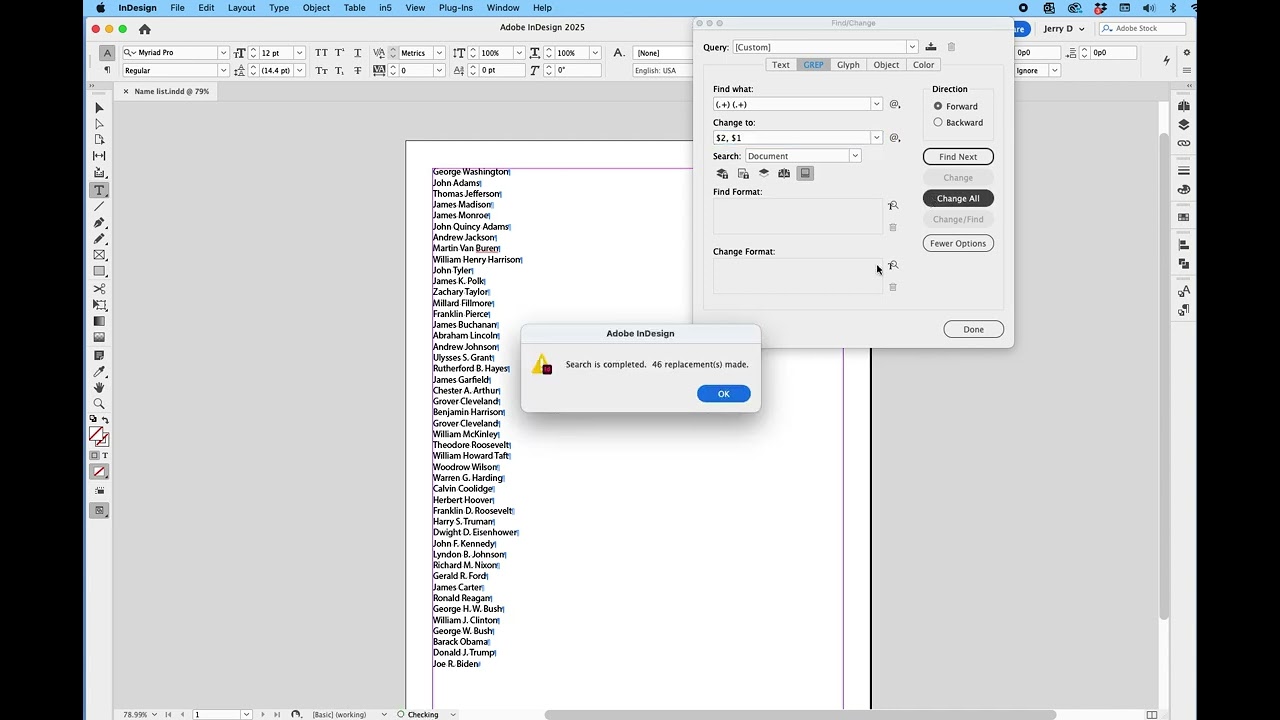Click the Change All button

[958, 199]
